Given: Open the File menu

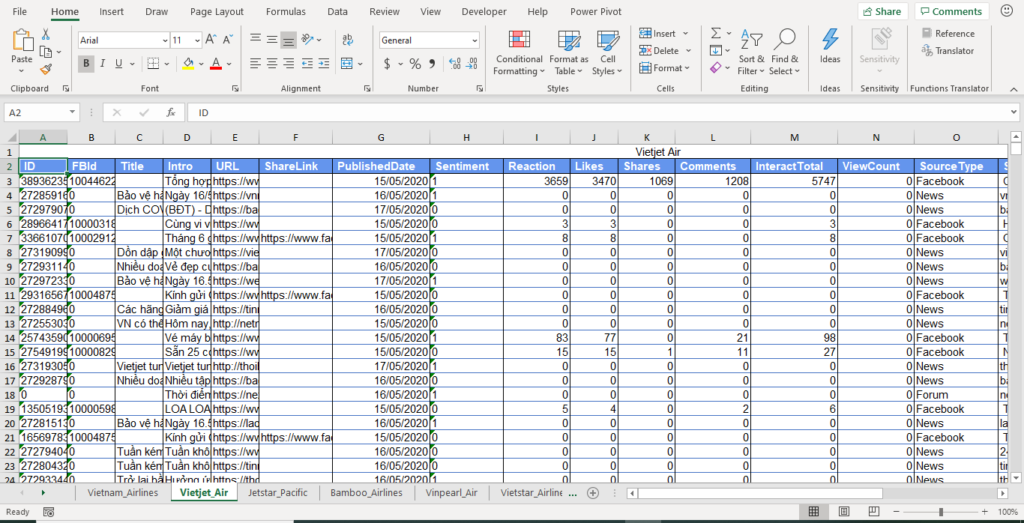Looking at the screenshot, I should 20,12.
